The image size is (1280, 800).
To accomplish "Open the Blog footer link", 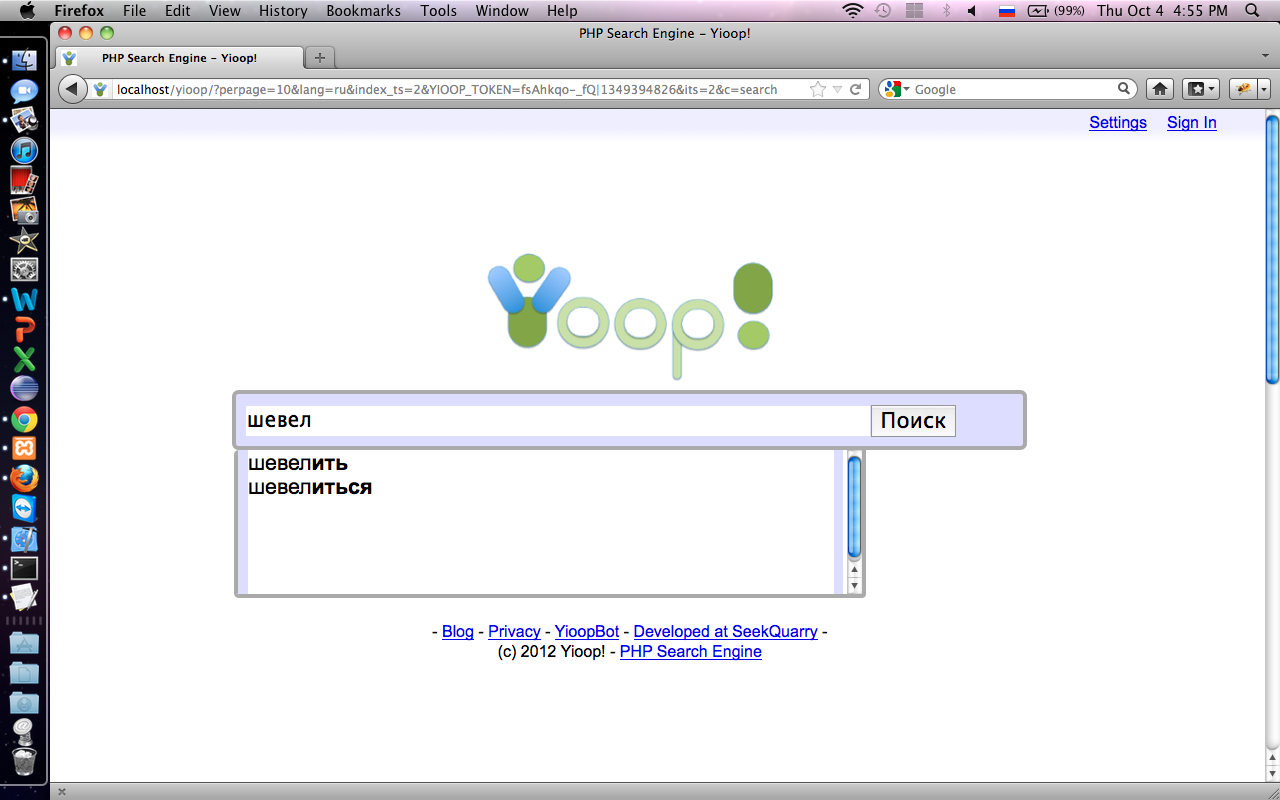I will click(x=458, y=632).
